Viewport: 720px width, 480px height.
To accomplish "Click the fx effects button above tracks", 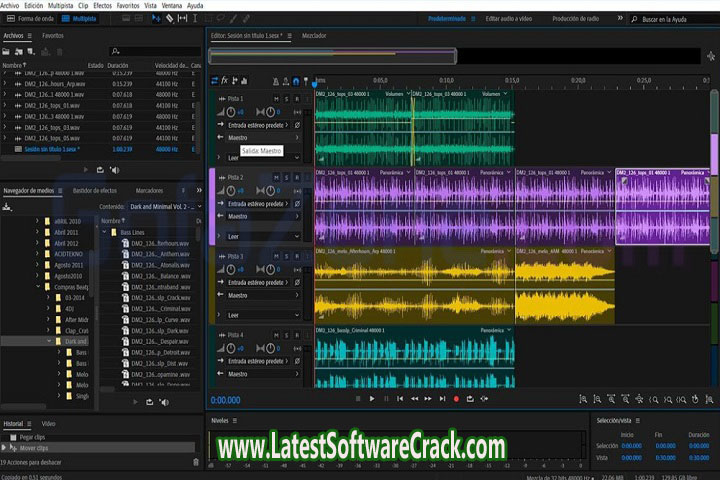I will pos(225,81).
